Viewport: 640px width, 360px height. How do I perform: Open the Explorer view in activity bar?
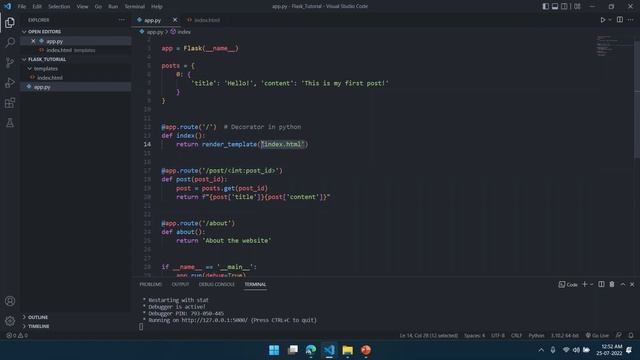point(10,22)
